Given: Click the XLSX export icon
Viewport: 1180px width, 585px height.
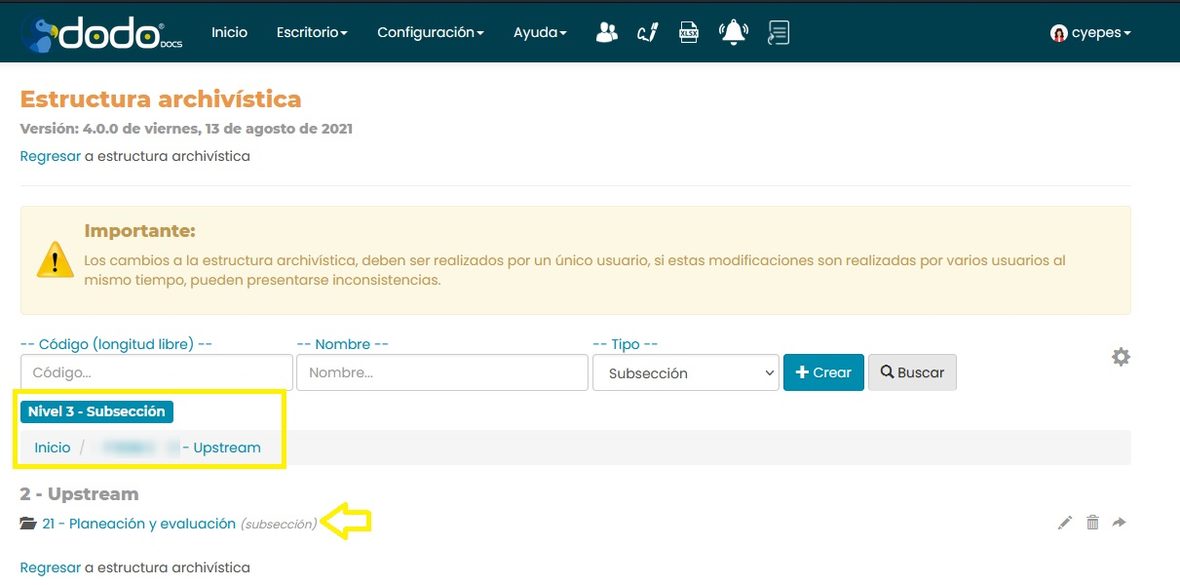Looking at the screenshot, I should tap(689, 32).
